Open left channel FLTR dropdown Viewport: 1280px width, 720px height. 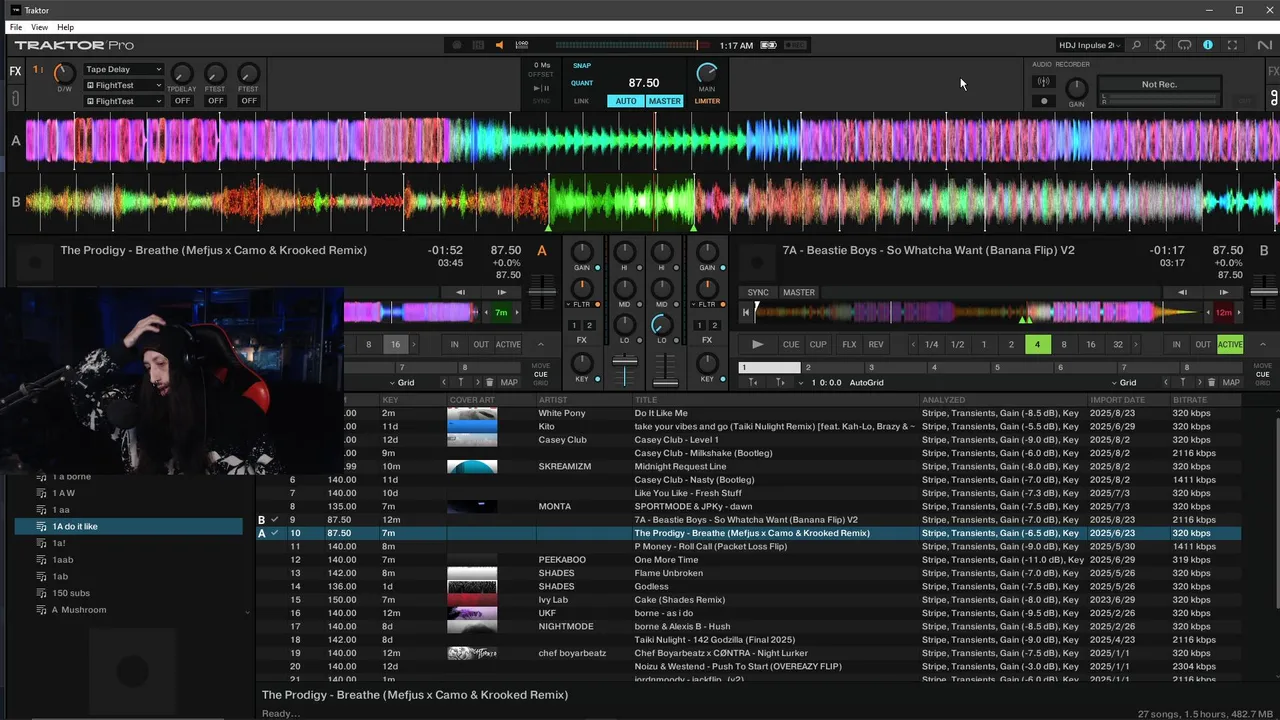click(x=582, y=304)
